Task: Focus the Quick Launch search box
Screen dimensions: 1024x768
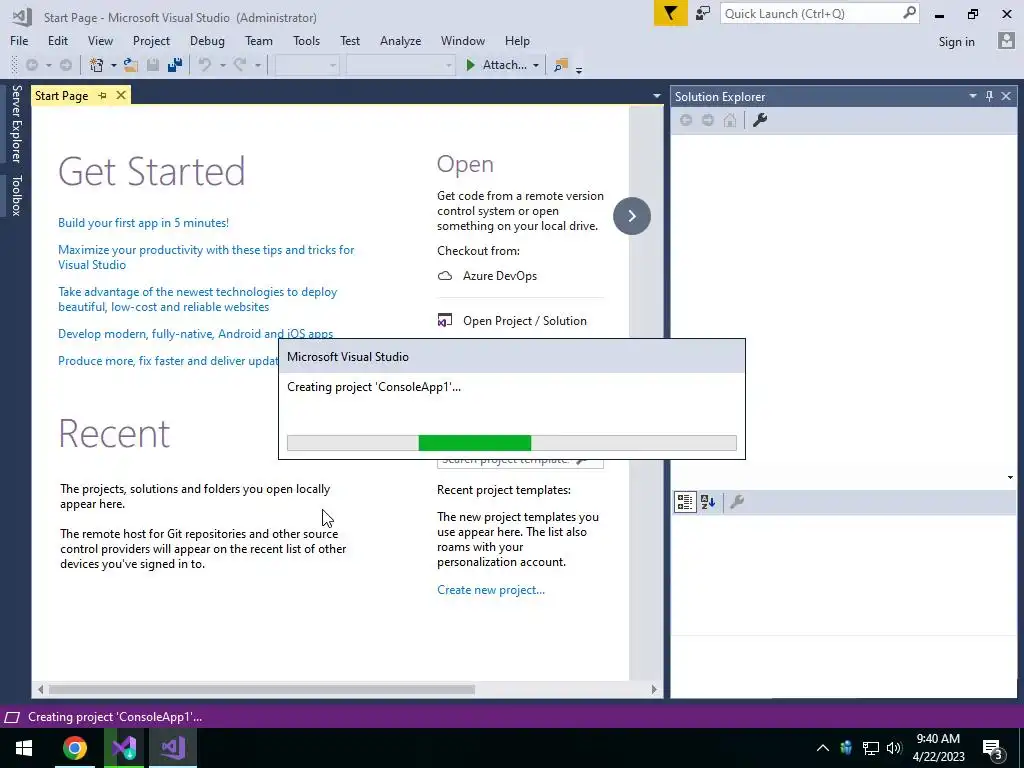Action: (819, 13)
